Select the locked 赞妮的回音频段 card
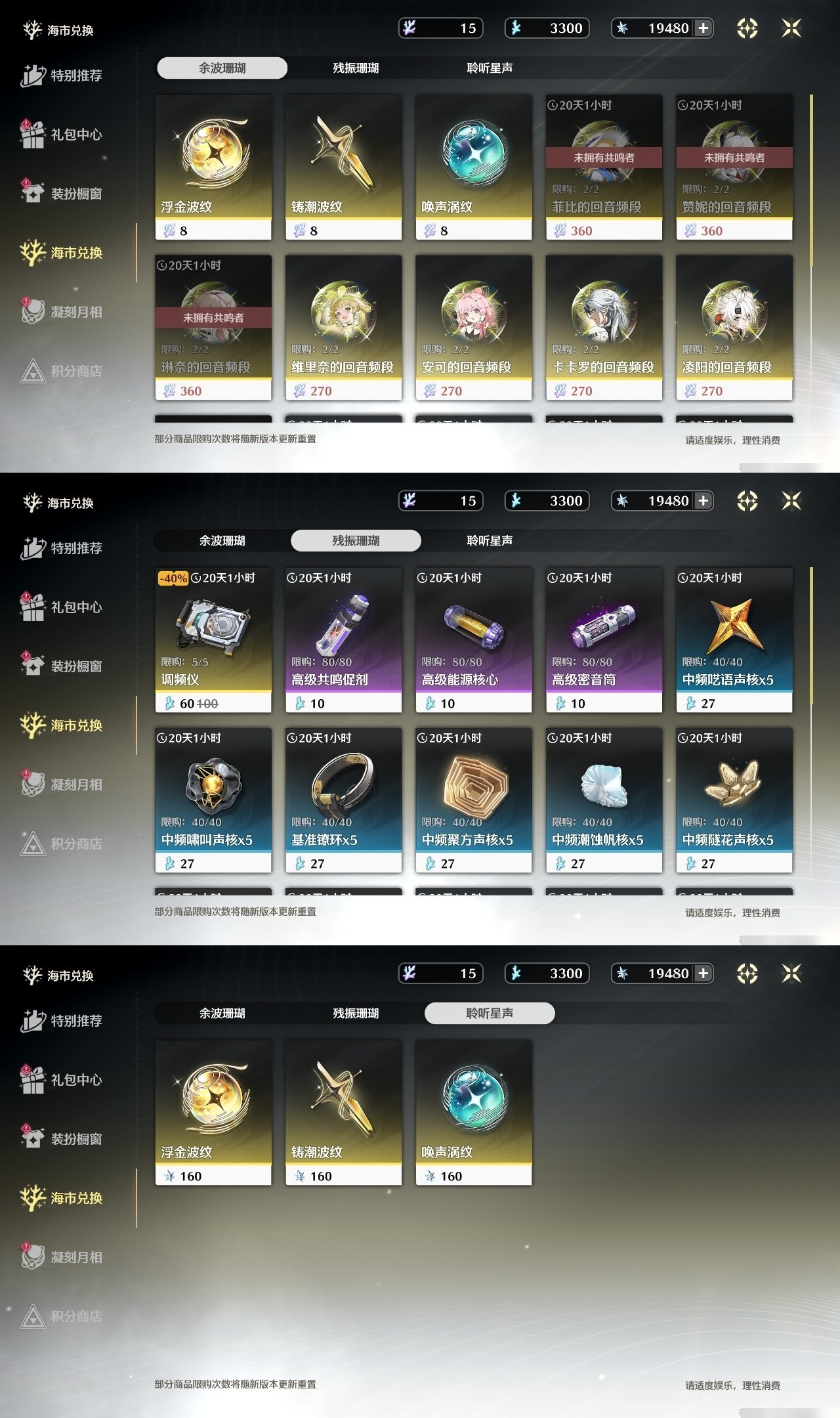 [734, 167]
